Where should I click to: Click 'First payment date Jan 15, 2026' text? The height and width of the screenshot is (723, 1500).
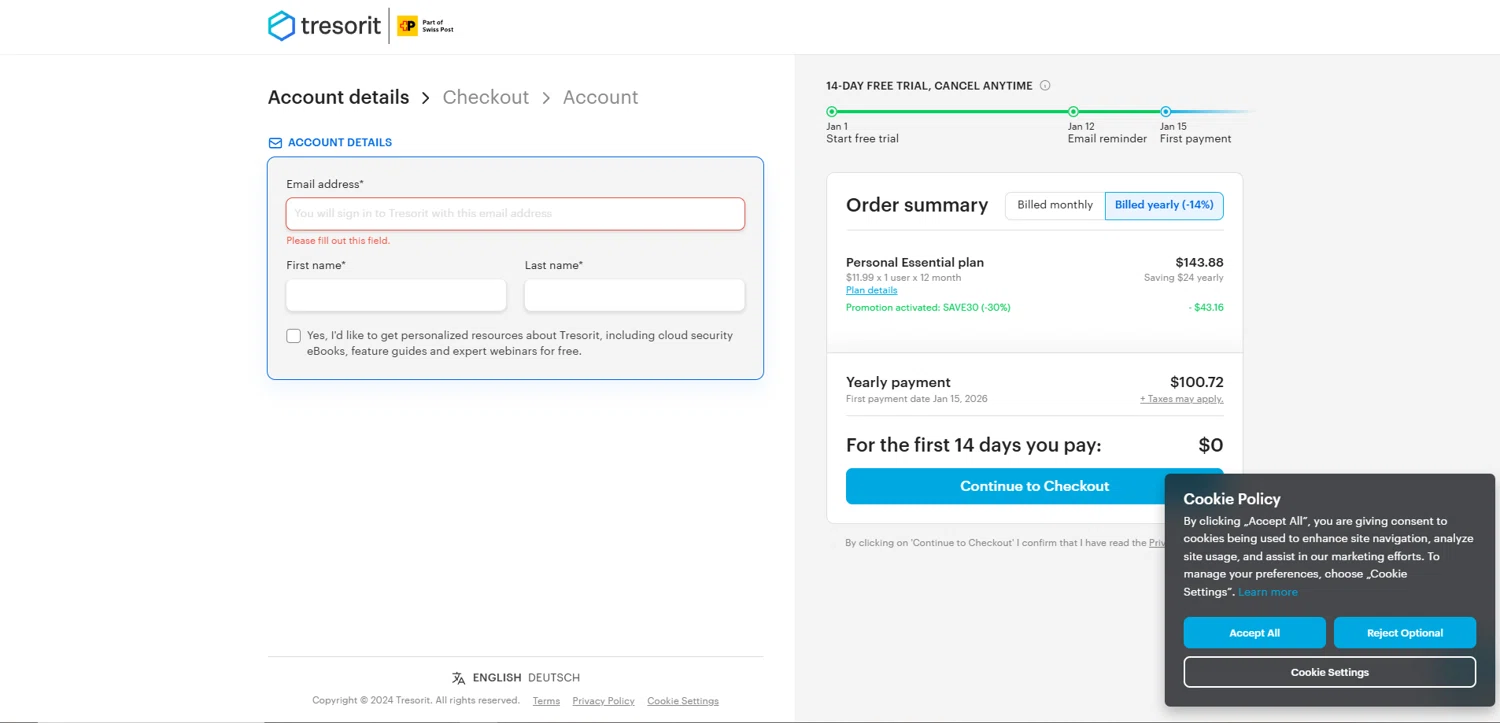[917, 399]
